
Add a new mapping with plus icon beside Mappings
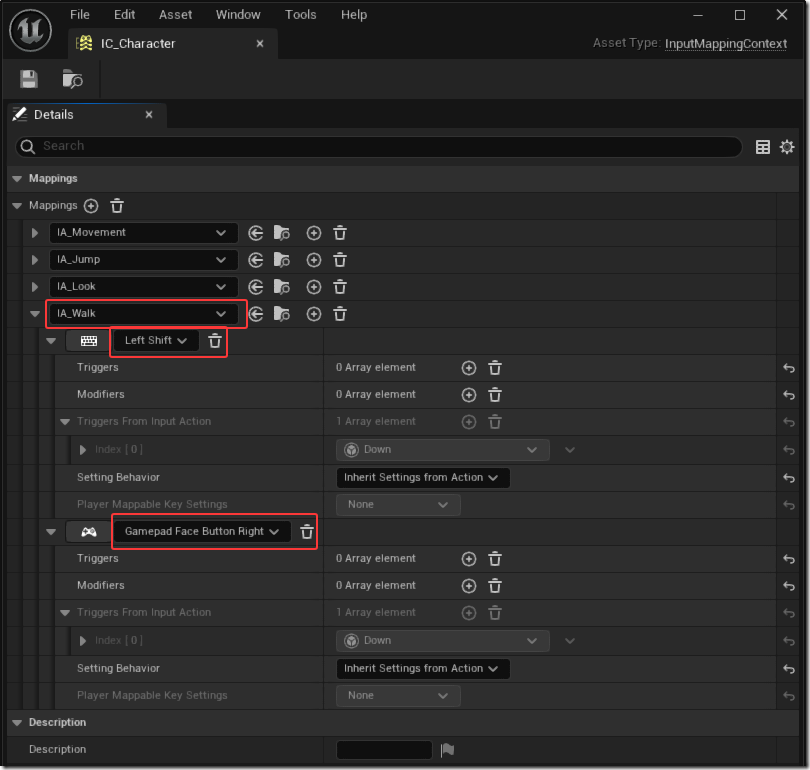(91, 206)
